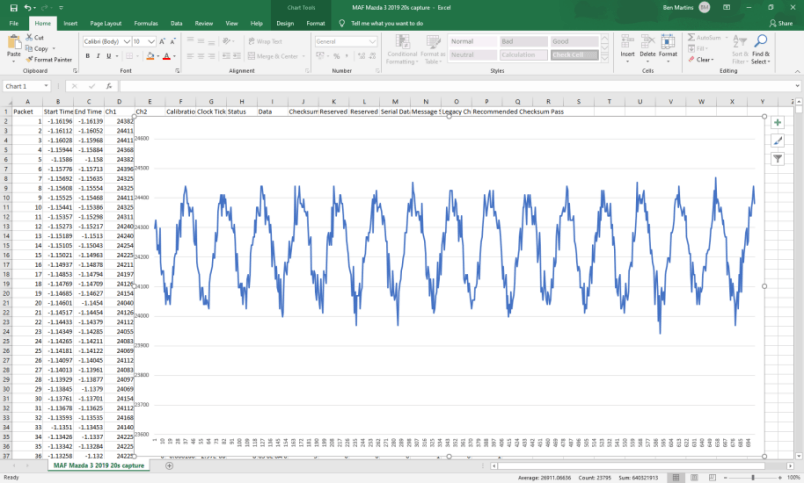The image size is (804, 483).
Task: Toggle Italic formatting
Action: pos(98,56)
